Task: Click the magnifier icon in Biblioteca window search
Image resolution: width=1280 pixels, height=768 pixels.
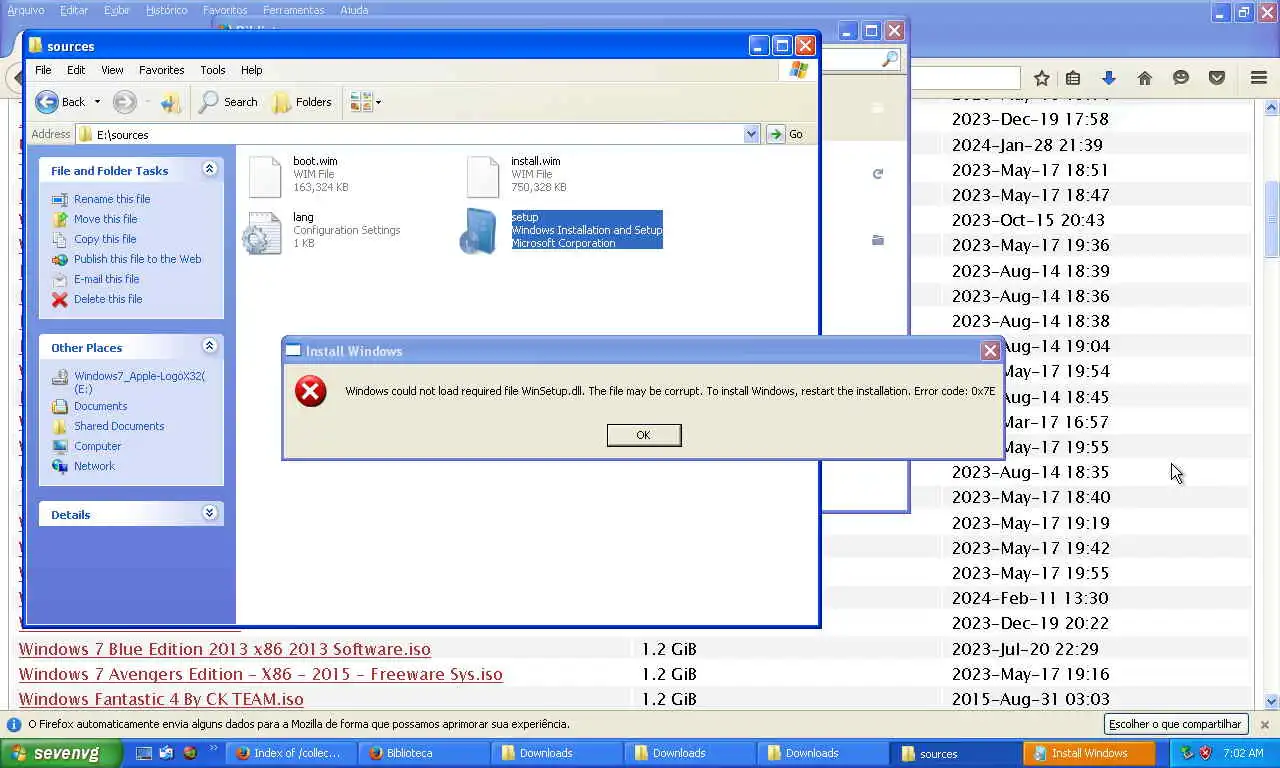Action: (889, 60)
